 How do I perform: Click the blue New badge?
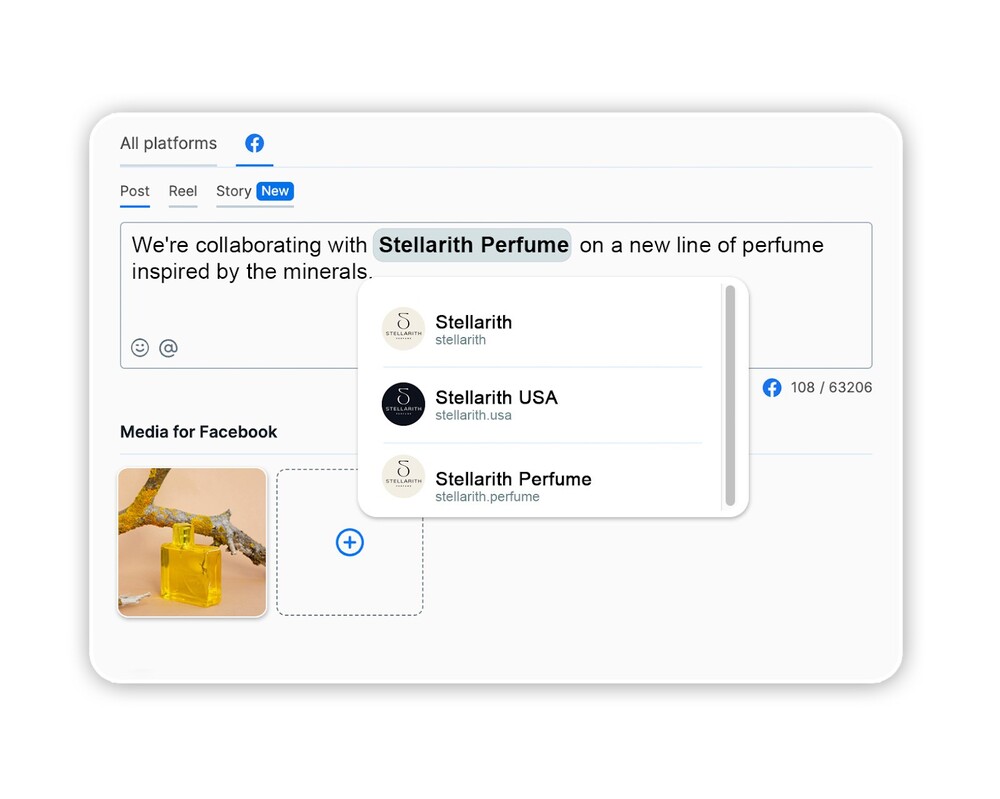275,191
